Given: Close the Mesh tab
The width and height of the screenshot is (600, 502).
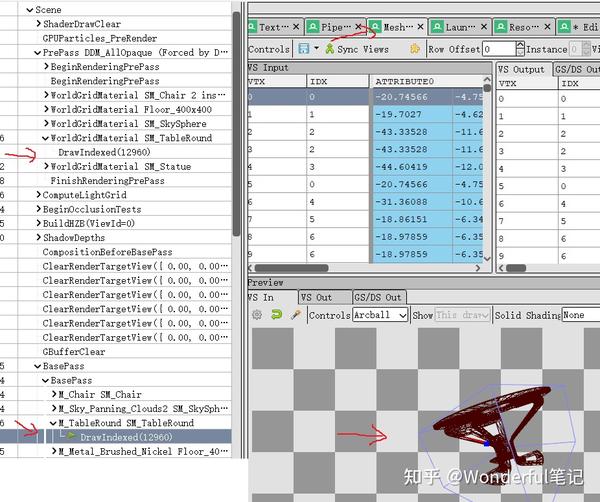Looking at the screenshot, I should coord(421,27).
